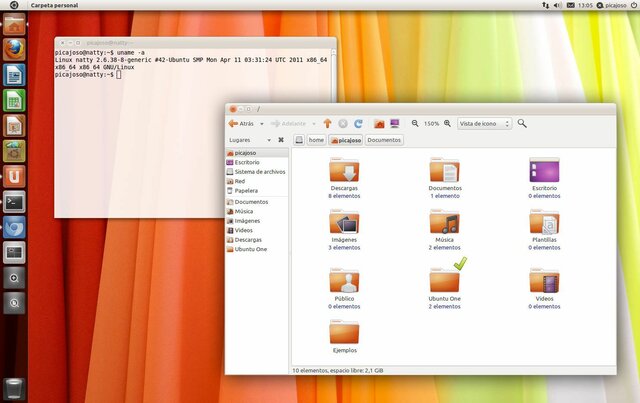Open the Lugares side pane dropdown
The height and width of the screenshot is (403, 640).
pyautogui.click(x=249, y=140)
